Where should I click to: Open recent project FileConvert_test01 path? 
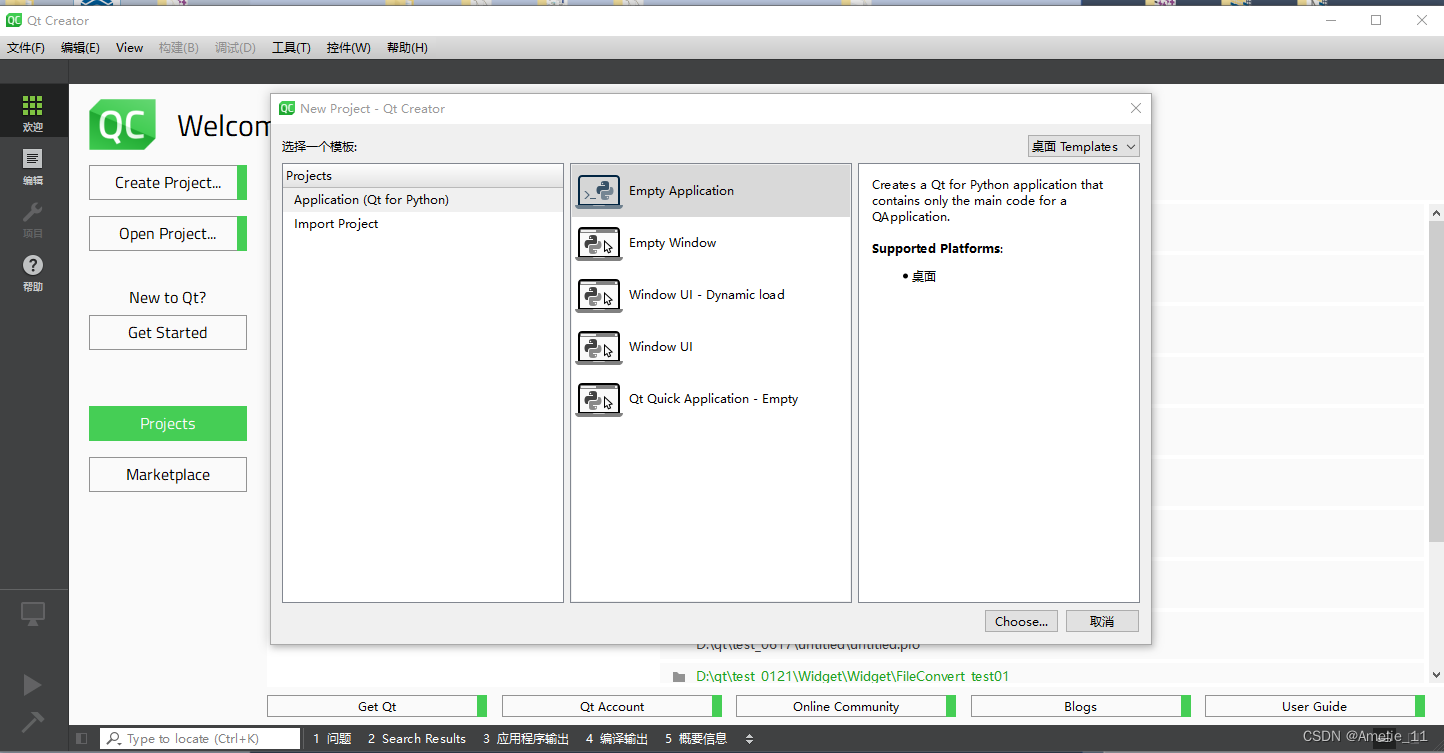point(853,677)
